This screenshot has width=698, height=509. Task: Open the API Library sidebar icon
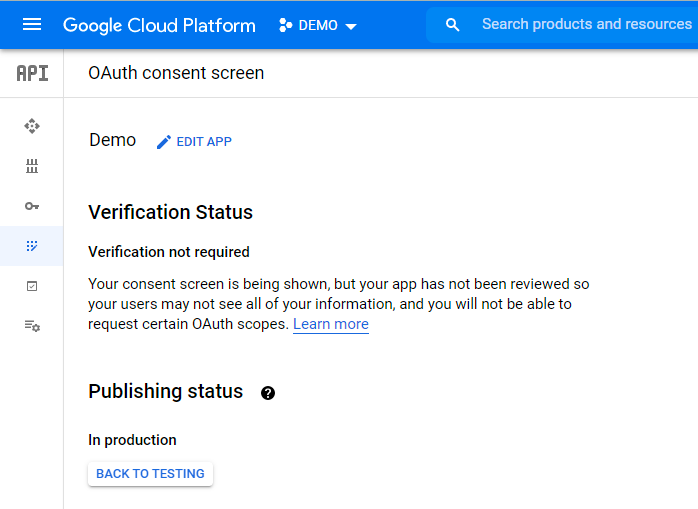coord(32,166)
